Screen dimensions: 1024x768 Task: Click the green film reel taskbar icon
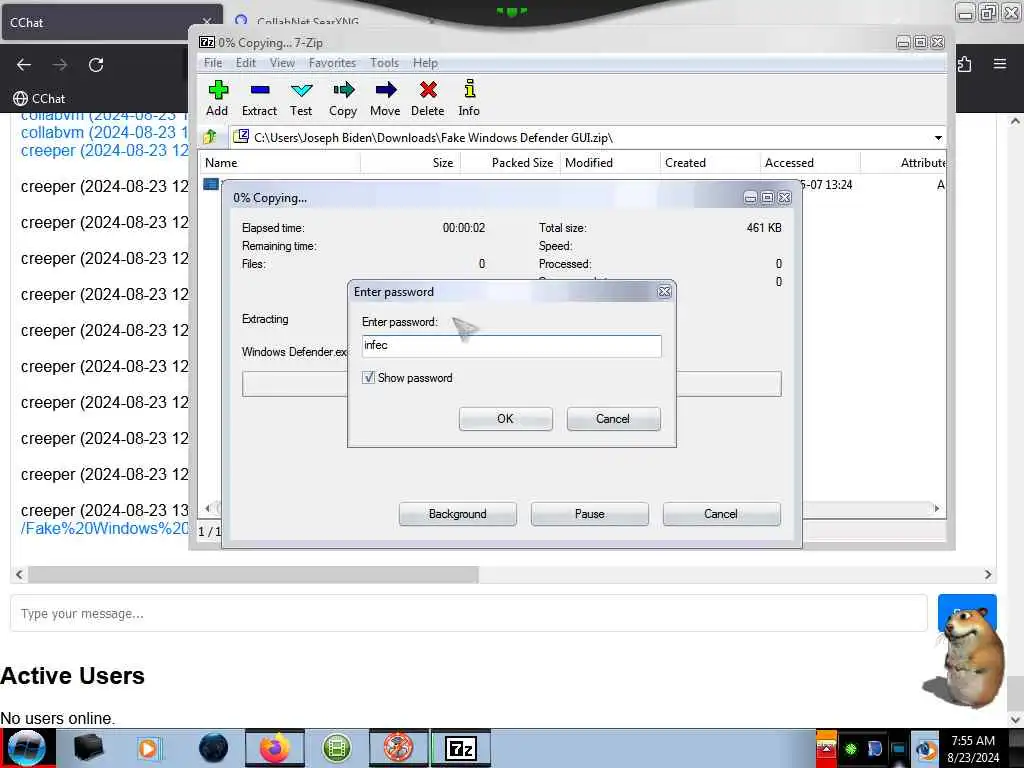[x=337, y=748]
